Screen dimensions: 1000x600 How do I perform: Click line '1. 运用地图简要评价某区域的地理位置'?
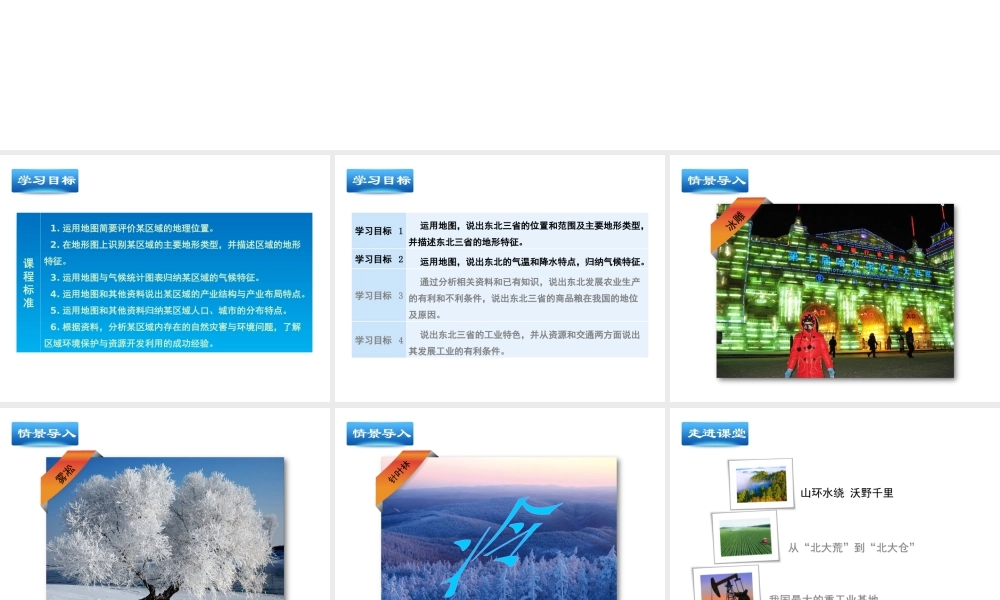click(132, 228)
